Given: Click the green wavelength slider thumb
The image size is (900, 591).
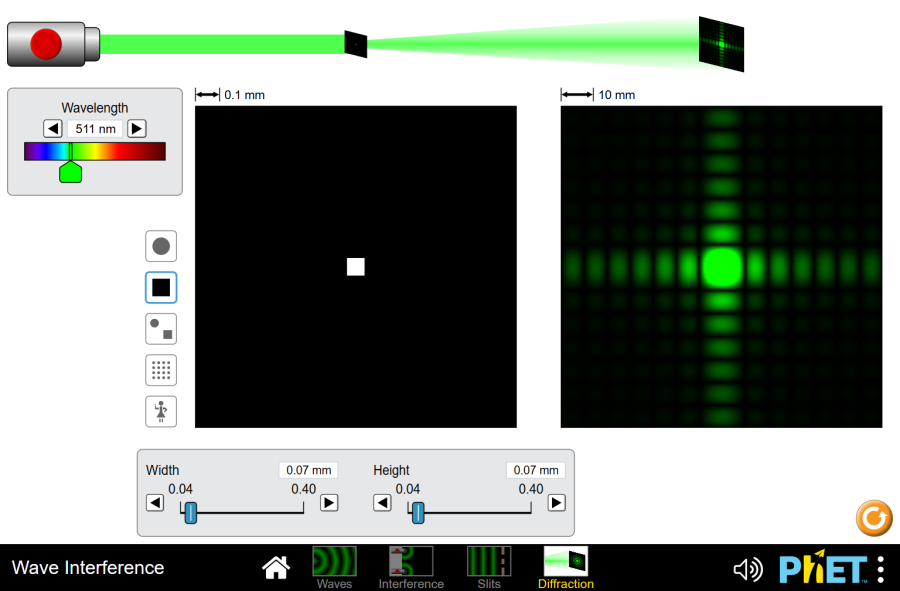Looking at the screenshot, I should [x=71, y=172].
